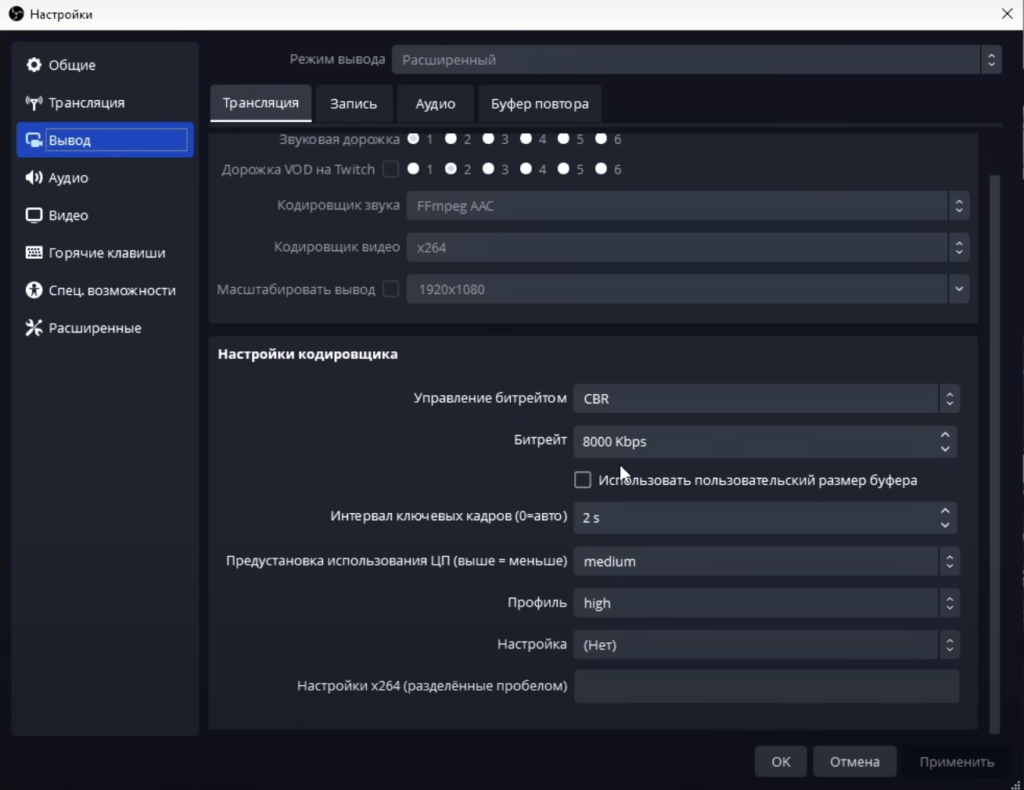1024x790 pixels.
Task: Click the OBS logo in the title bar
Action: tap(16, 14)
